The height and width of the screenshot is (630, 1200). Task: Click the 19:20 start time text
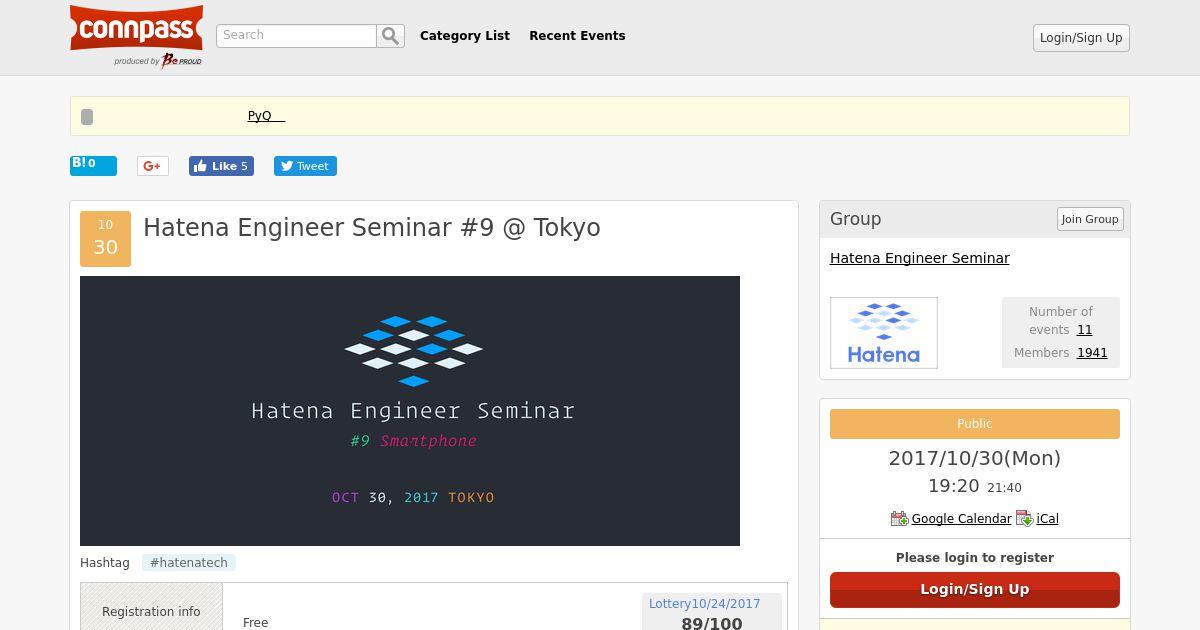pyautogui.click(x=954, y=486)
